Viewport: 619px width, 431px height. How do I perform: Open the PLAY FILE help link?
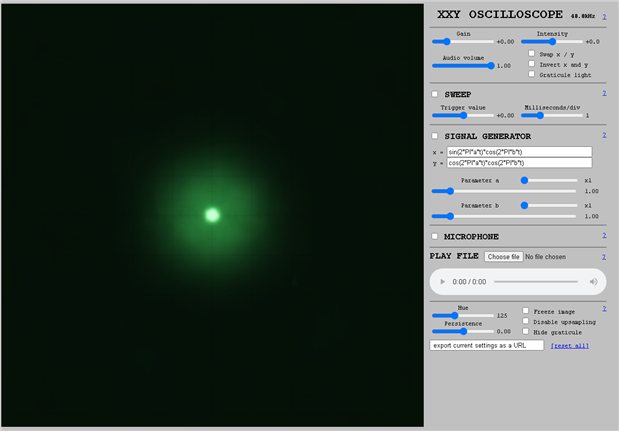coord(604,257)
